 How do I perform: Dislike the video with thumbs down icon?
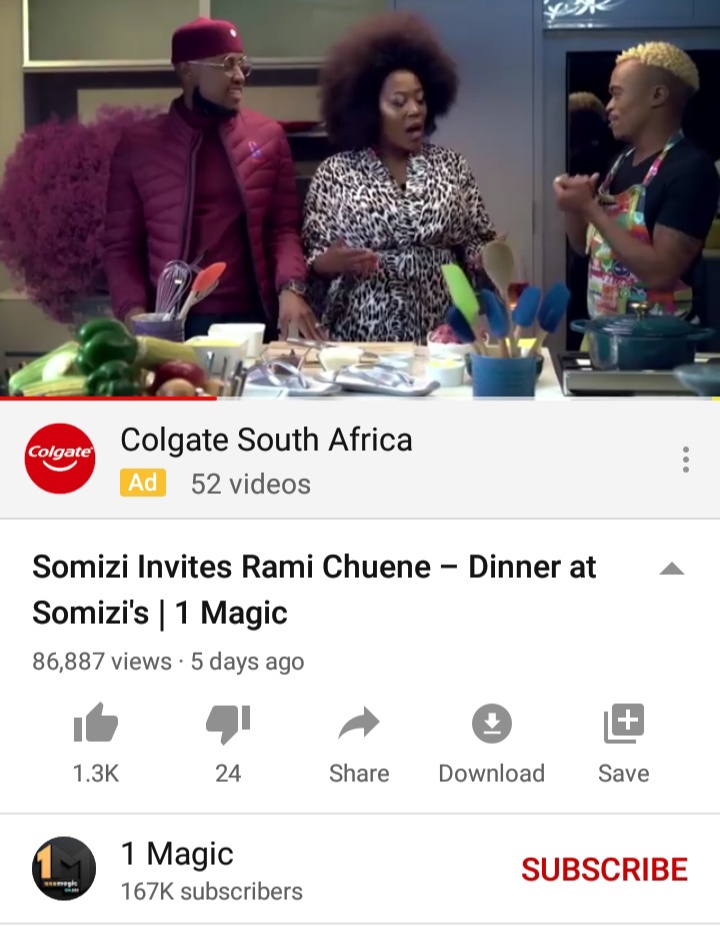click(x=228, y=724)
